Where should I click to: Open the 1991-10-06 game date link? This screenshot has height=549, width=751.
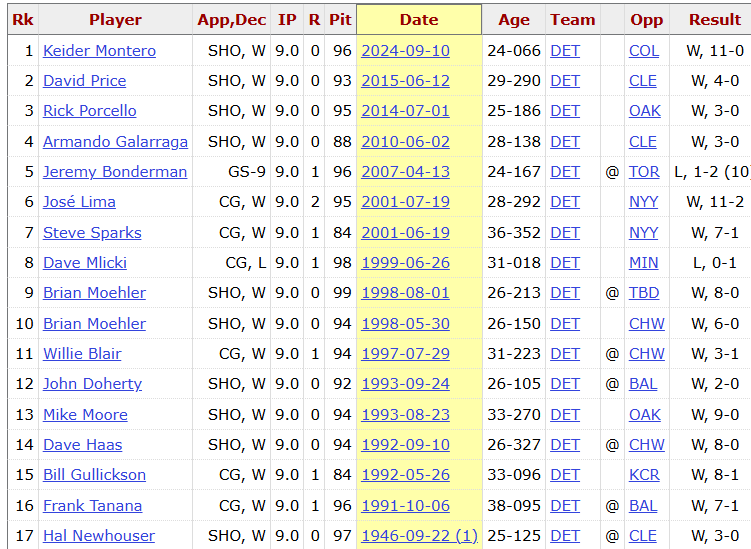405,506
